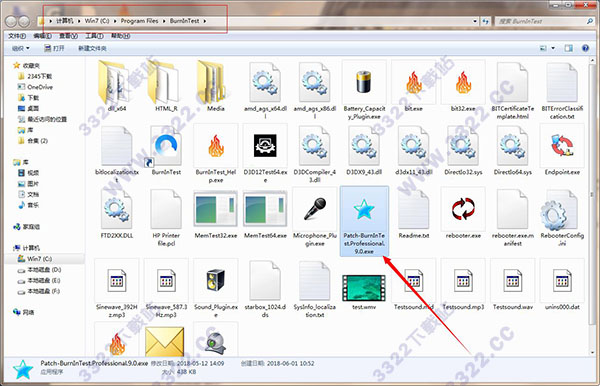The height and width of the screenshot is (386, 600).
Task: Select Battery_Capacity_Plugin.exe battery icon
Action: [364, 83]
